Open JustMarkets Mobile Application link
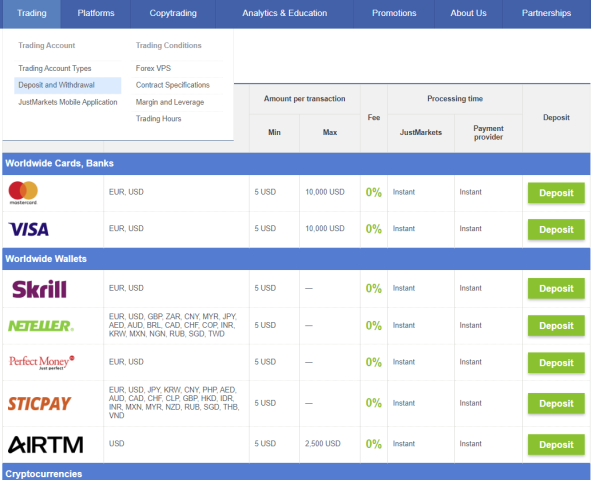Screen dimensions: 591x480 click(x=68, y=102)
